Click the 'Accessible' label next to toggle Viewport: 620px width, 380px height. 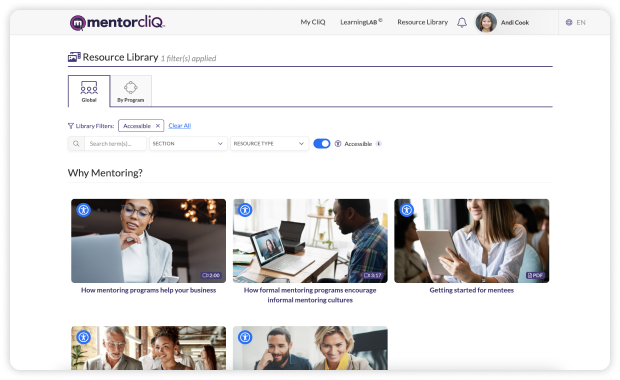358,144
